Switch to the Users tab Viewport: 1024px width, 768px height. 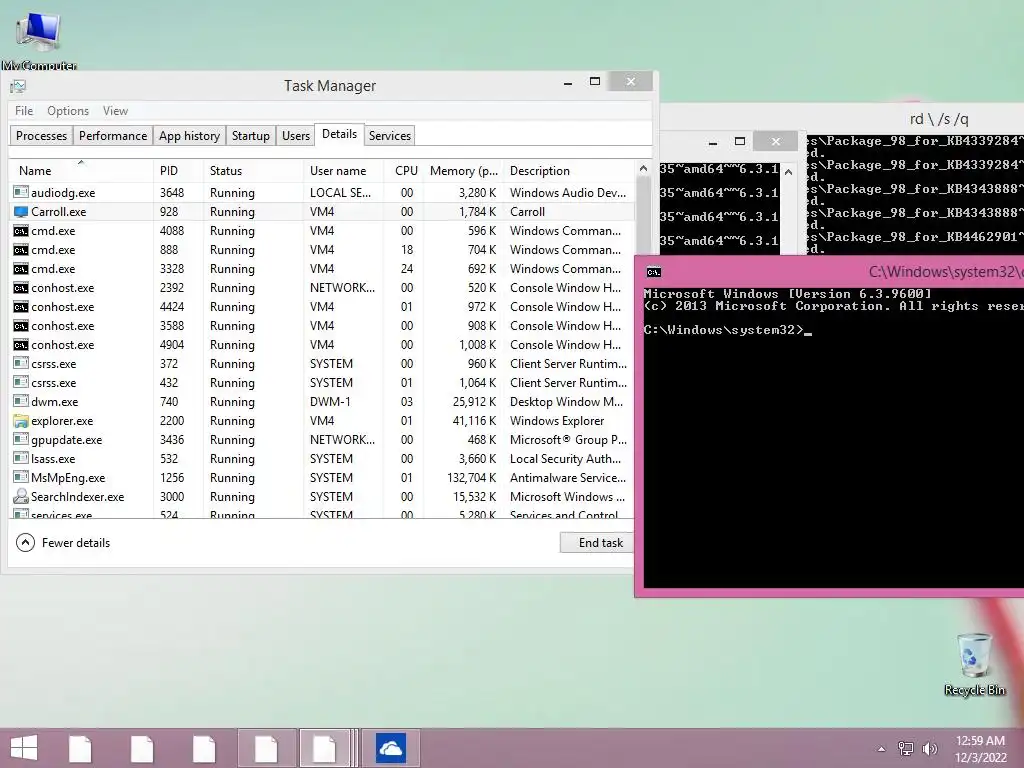pyautogui.click(x=296, y=136)
